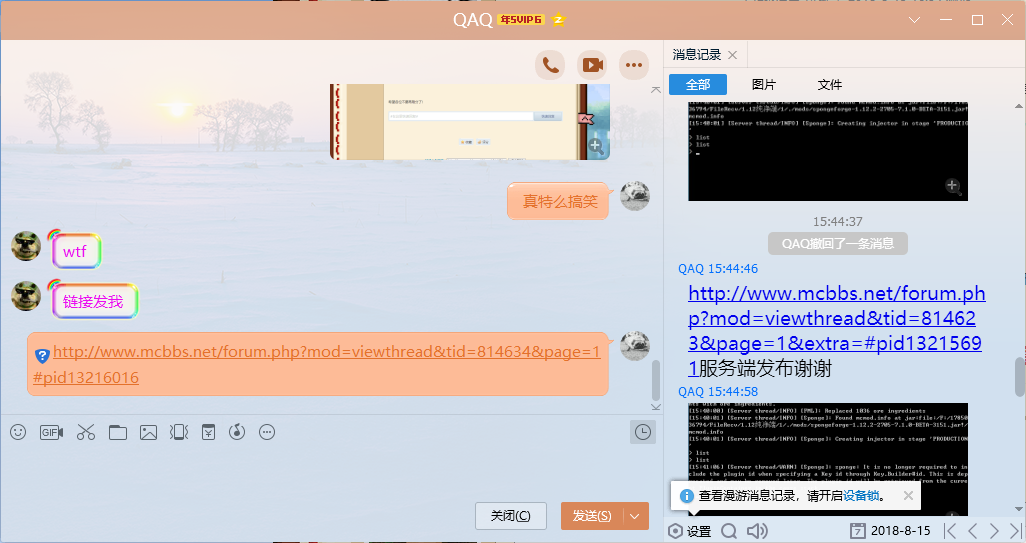This screenshot has height=543, width=1026.
Task: Click my avatar beside 真特么搞笑
Action: click(635, 196)
